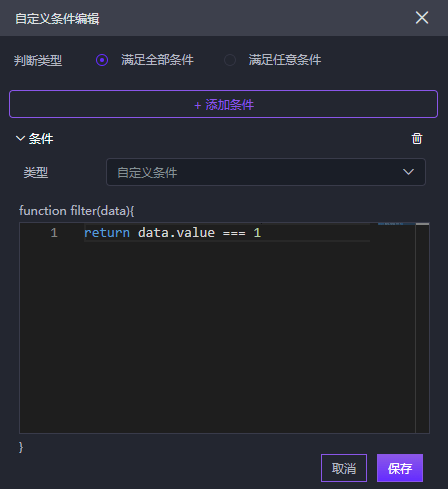Click line number 1 in editor gutter

(x=54, y=232)
